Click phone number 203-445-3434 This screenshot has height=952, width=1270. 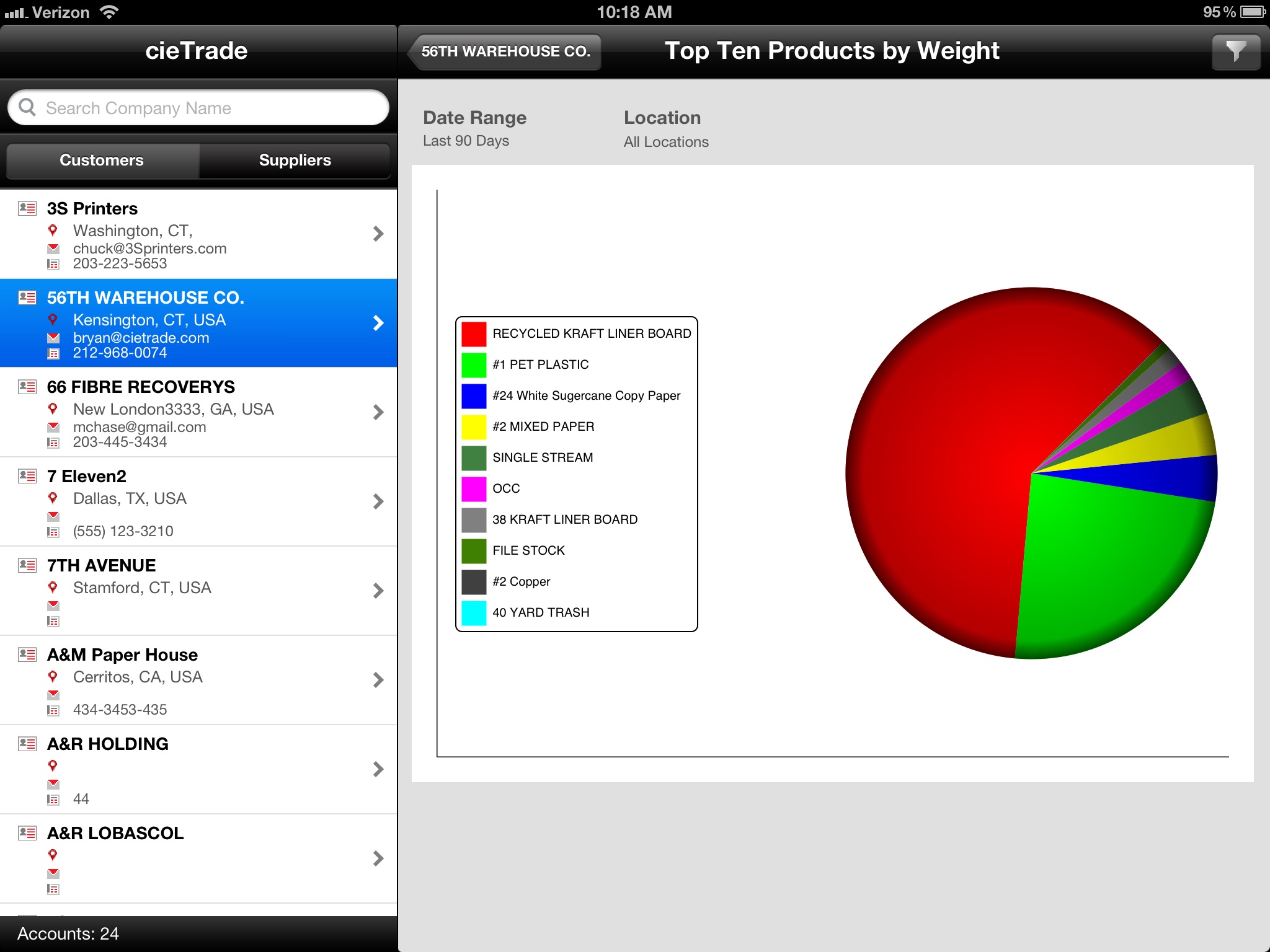[120, 442]
